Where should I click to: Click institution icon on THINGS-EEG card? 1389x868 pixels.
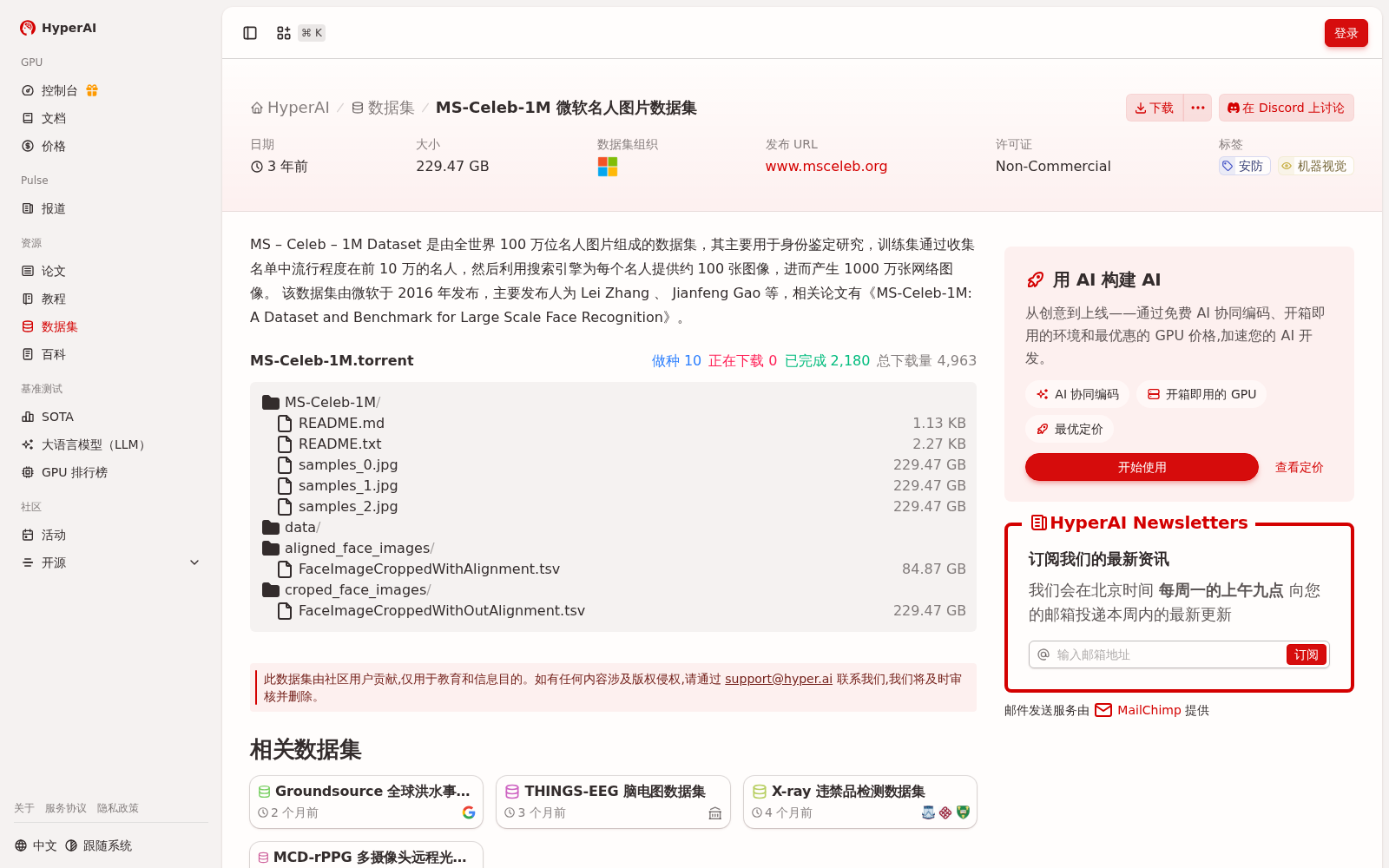[715, 813]
